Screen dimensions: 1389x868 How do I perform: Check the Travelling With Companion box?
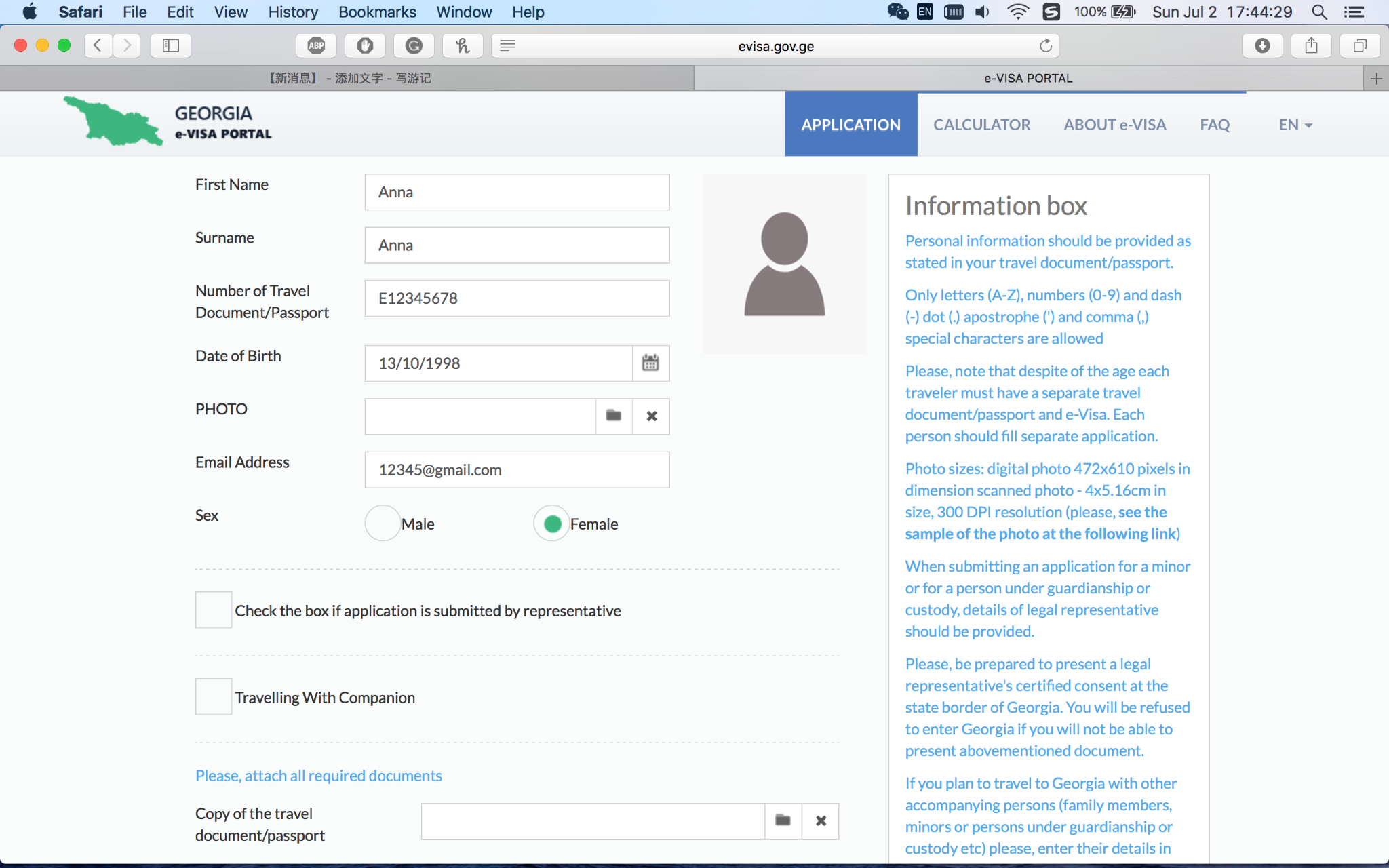pyautogui.click(x=214, y=696)
